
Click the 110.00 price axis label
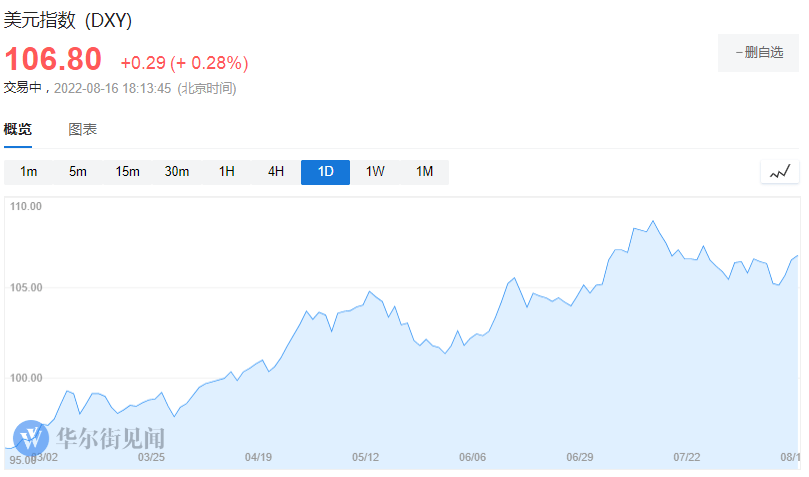(x=25, y=207)
